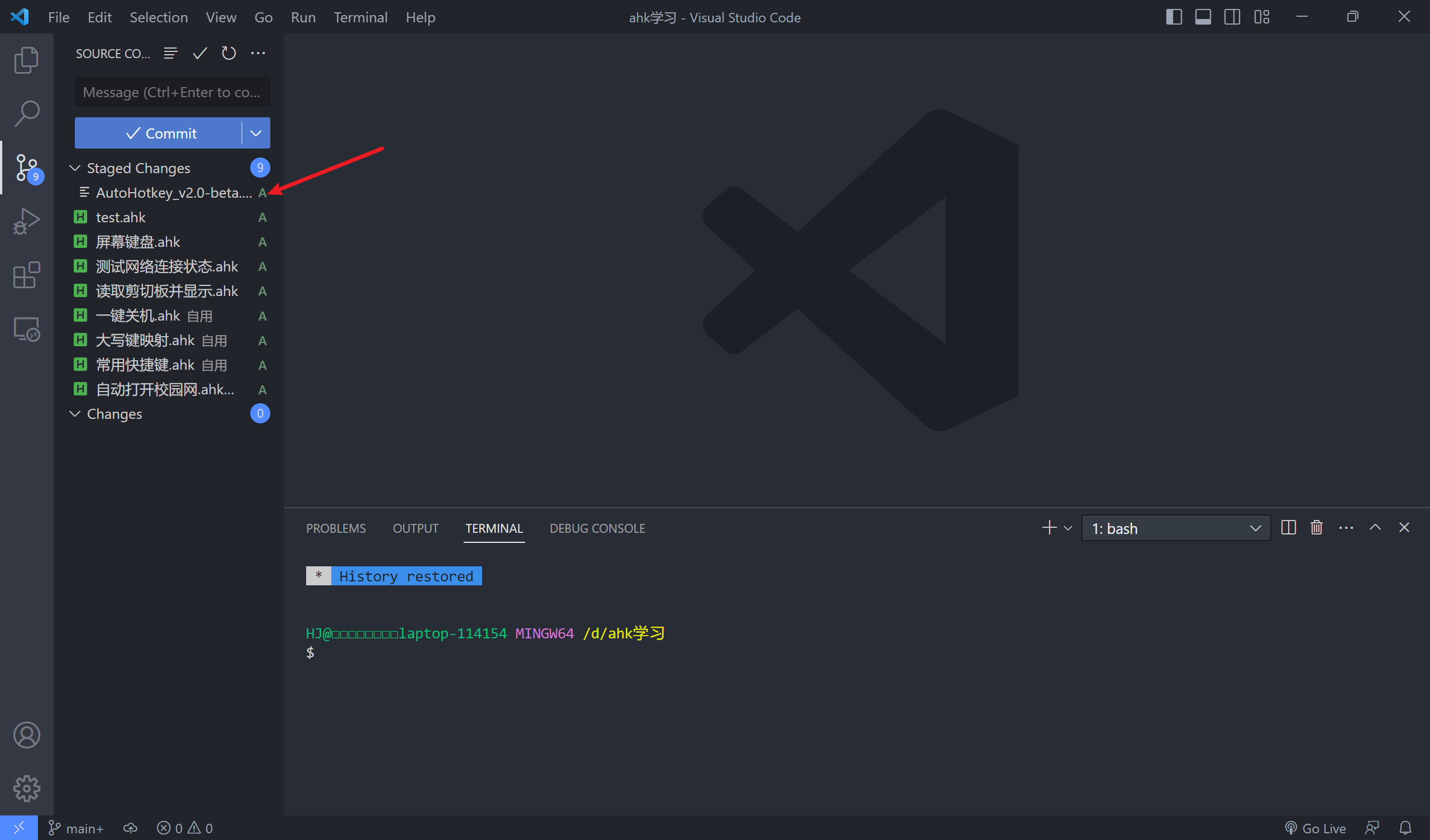
Task: Open the Run and Debug icon
Action: coord(26,220)
